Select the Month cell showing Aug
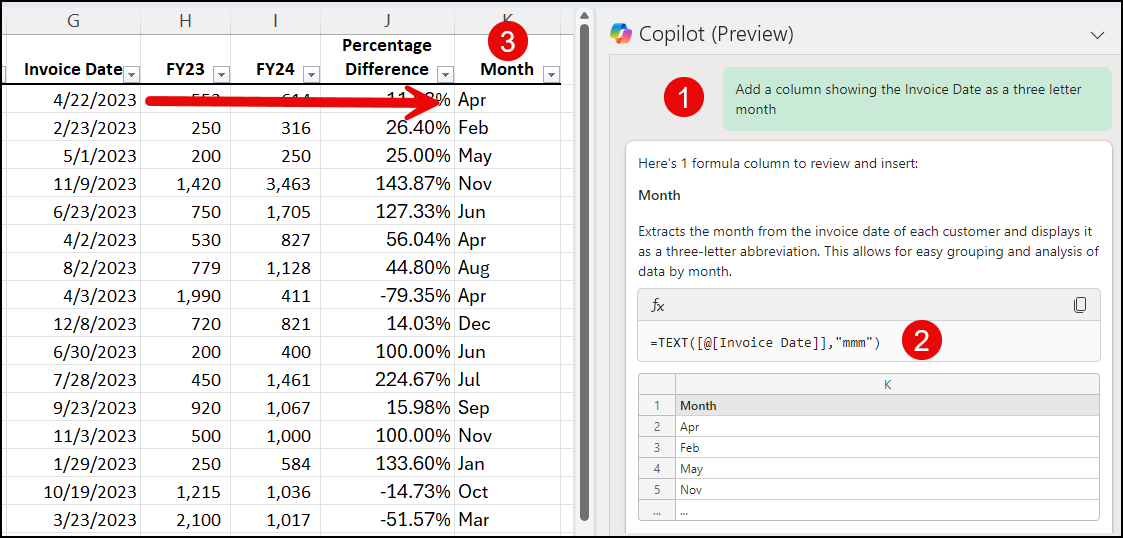 pyautogui.click(x=508, y=268)
